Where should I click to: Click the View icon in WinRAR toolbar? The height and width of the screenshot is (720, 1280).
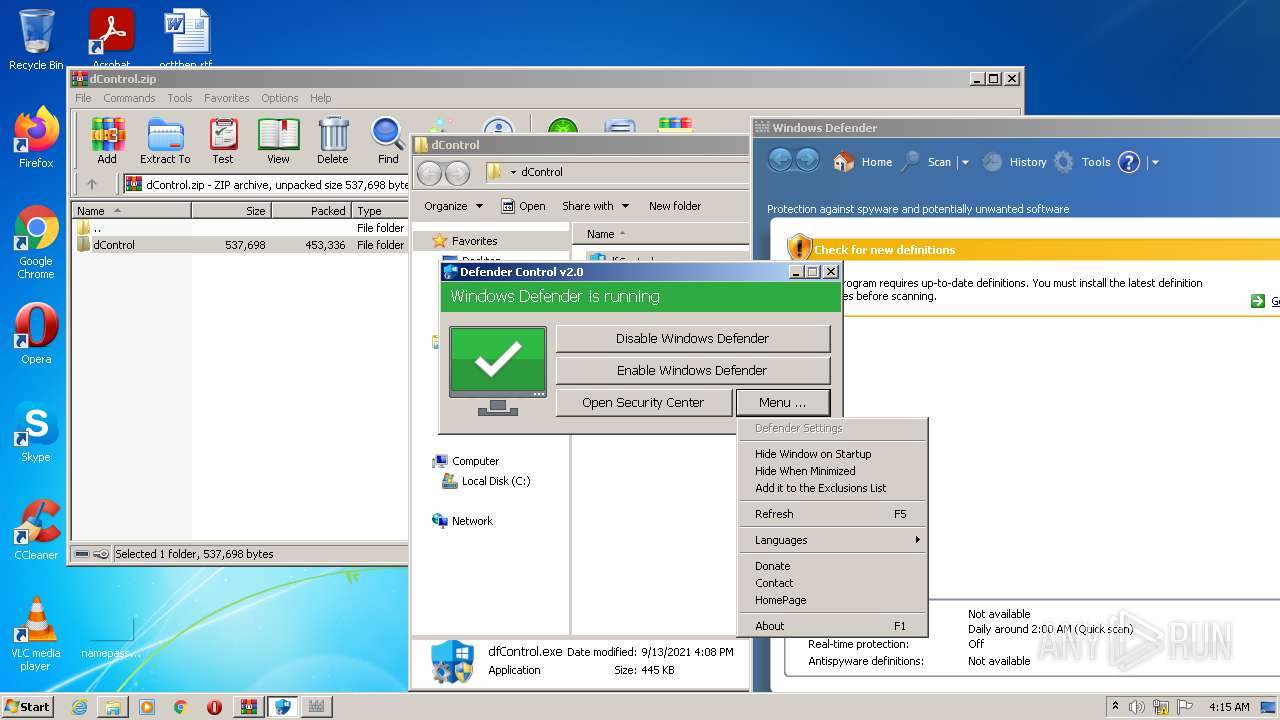pyautogui.click(x=278, y=141)
